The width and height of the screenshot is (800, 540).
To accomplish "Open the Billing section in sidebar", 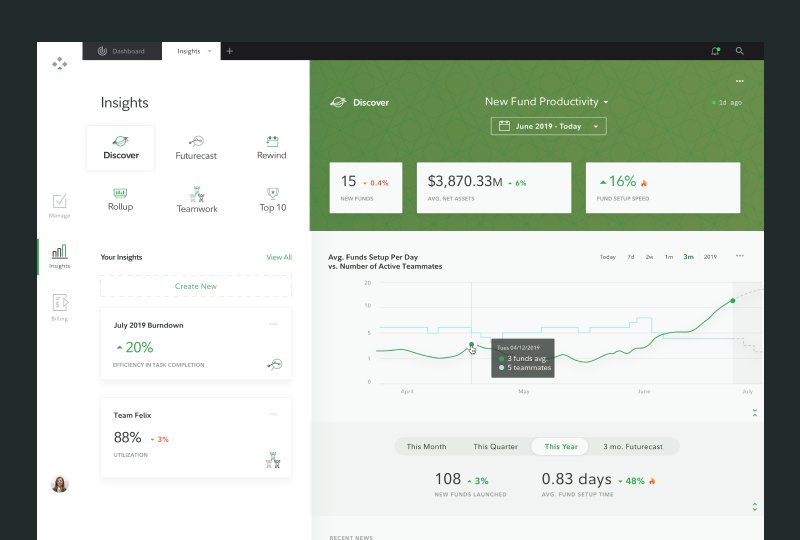I will pyautogui.click(x=60, y=307).
